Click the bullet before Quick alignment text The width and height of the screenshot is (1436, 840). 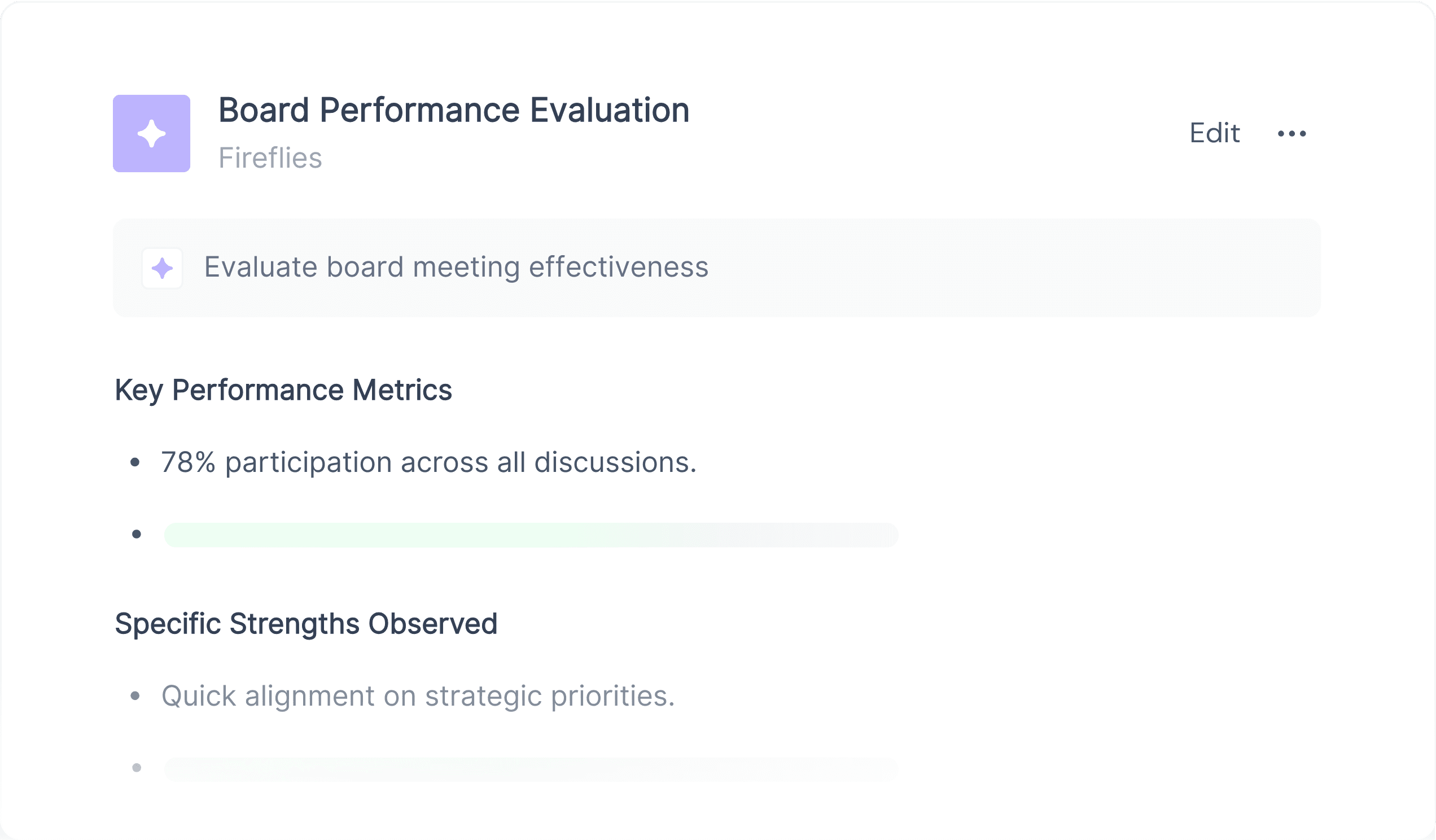135,696
